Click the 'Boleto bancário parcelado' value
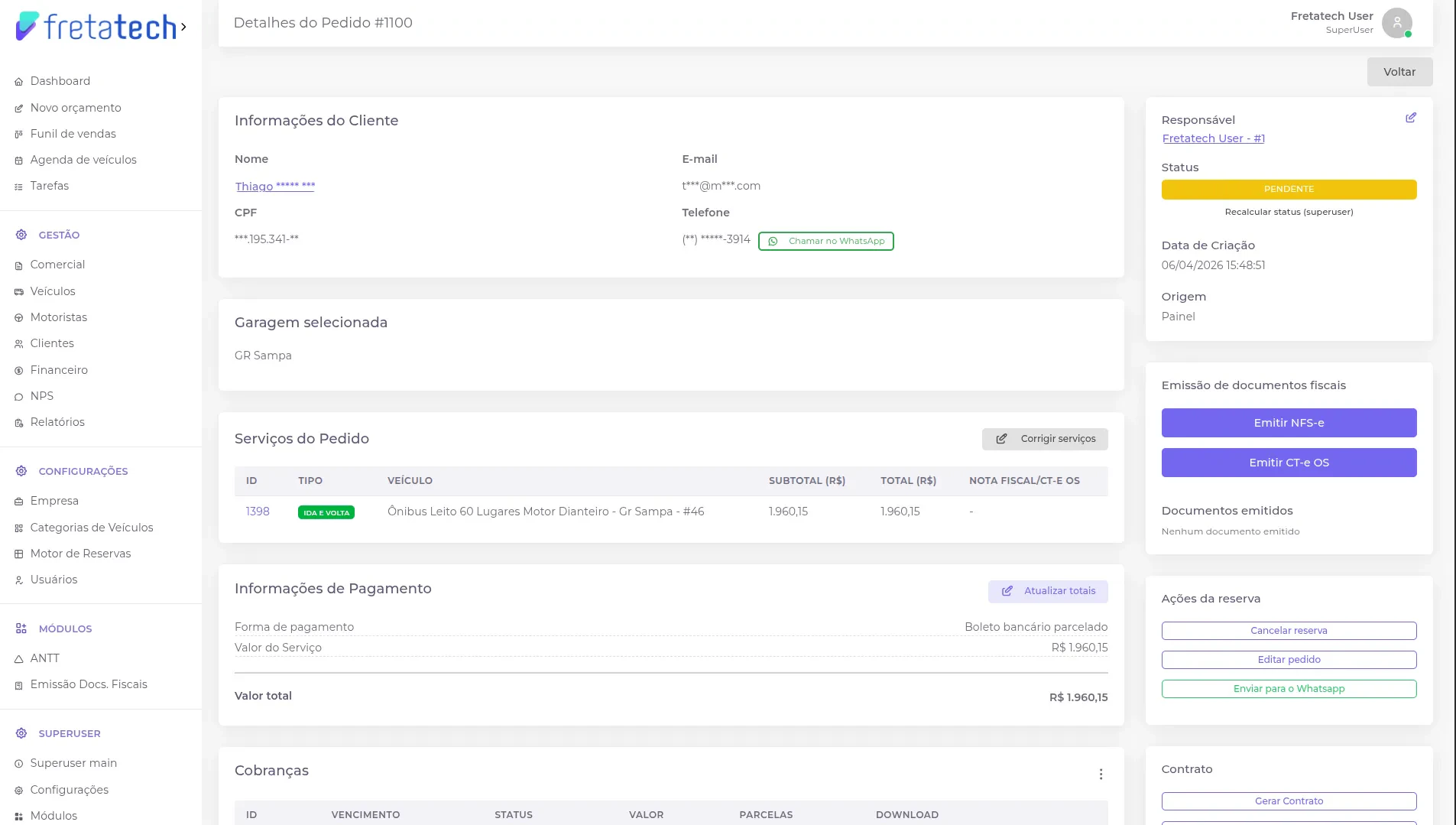 1036,627
